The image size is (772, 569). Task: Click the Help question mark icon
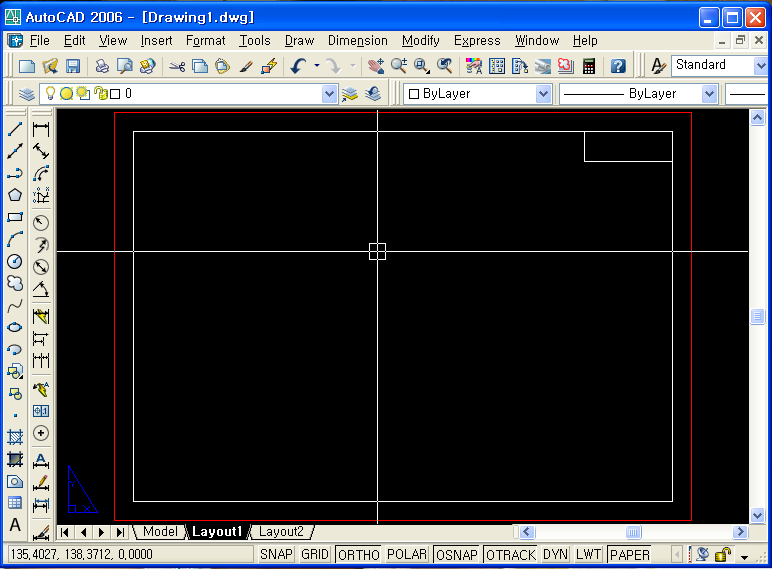click(x=618, y=66)
